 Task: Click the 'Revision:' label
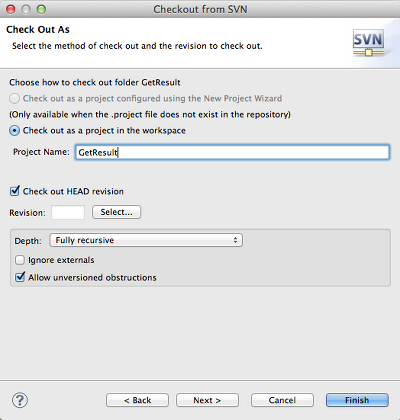(27, 213)
